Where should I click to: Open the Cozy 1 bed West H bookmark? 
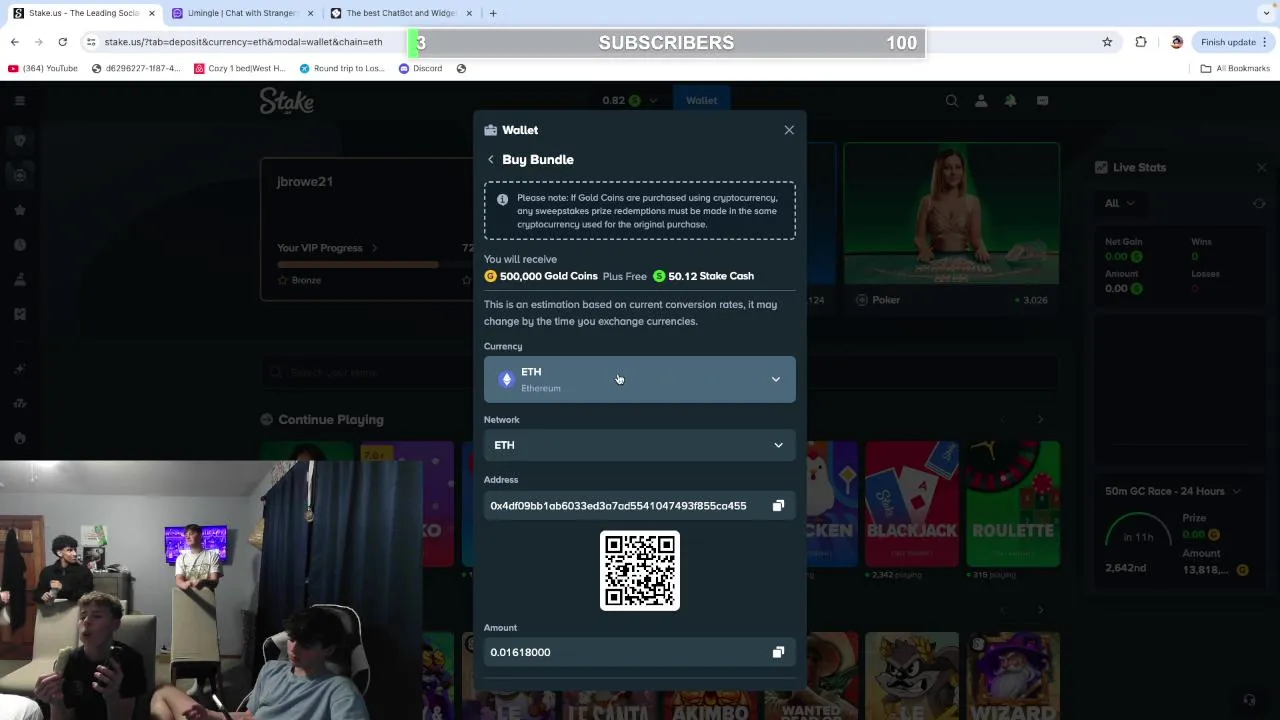(240, 68)
